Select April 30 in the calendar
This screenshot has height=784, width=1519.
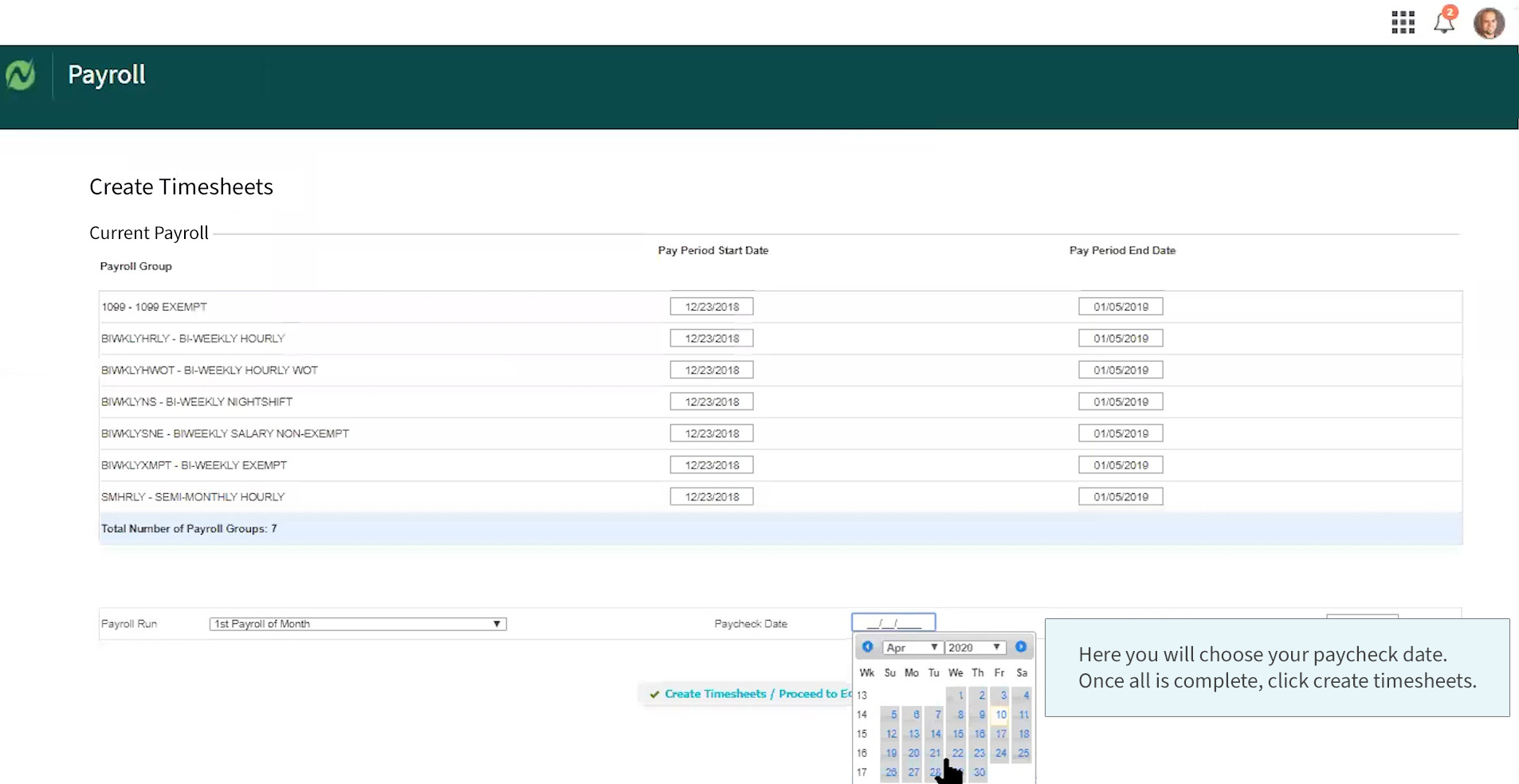979,772
